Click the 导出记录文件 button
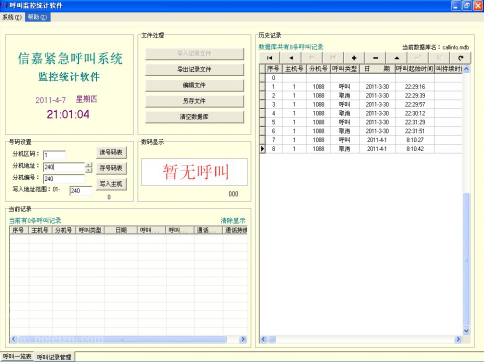 point(194,69)
